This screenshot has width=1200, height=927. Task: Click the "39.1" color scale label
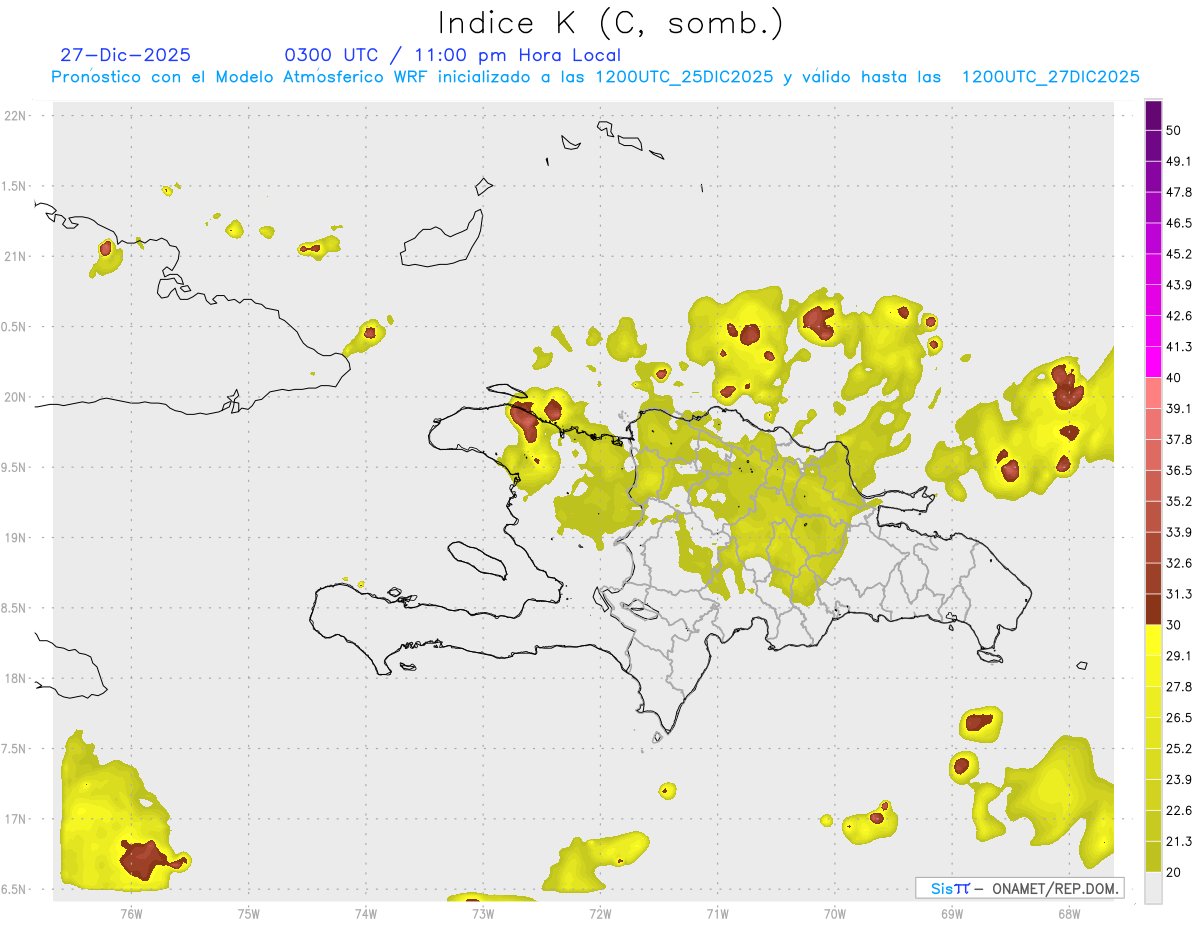pyautogui.click(x=1179, y=409)
